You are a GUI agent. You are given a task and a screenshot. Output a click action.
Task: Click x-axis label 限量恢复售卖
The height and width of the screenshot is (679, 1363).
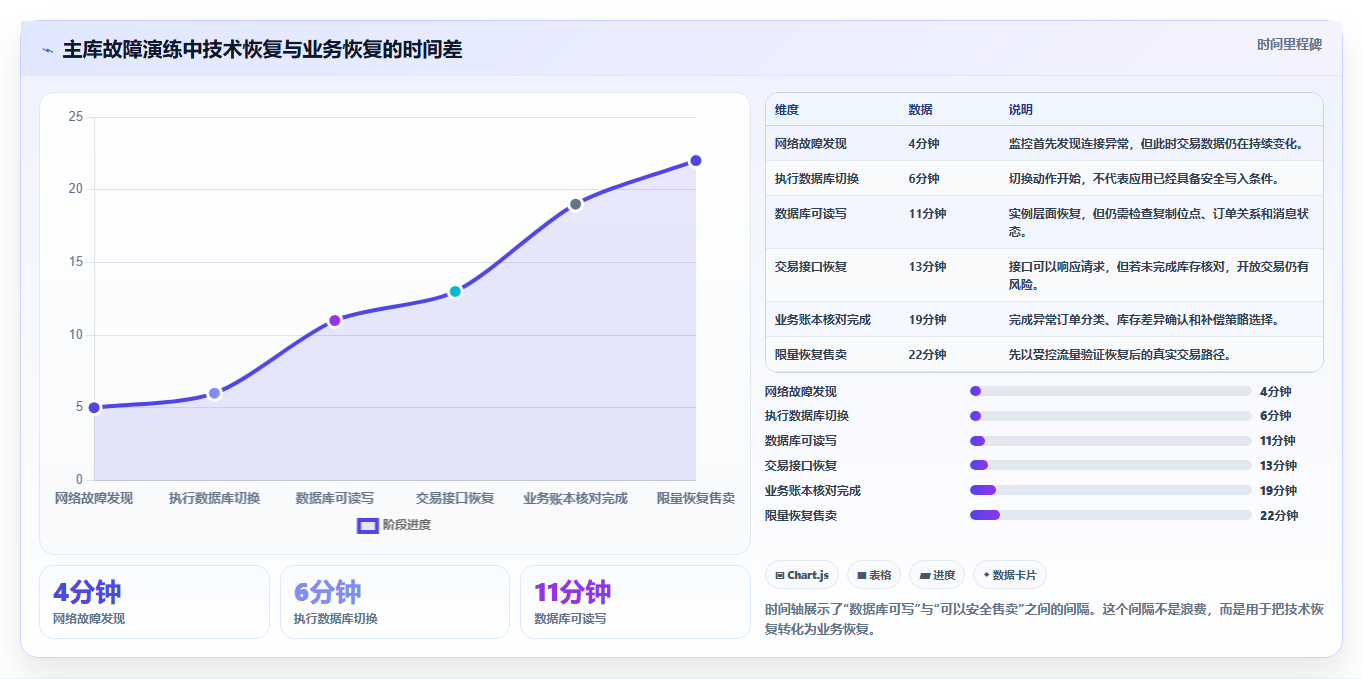point(696,498)
